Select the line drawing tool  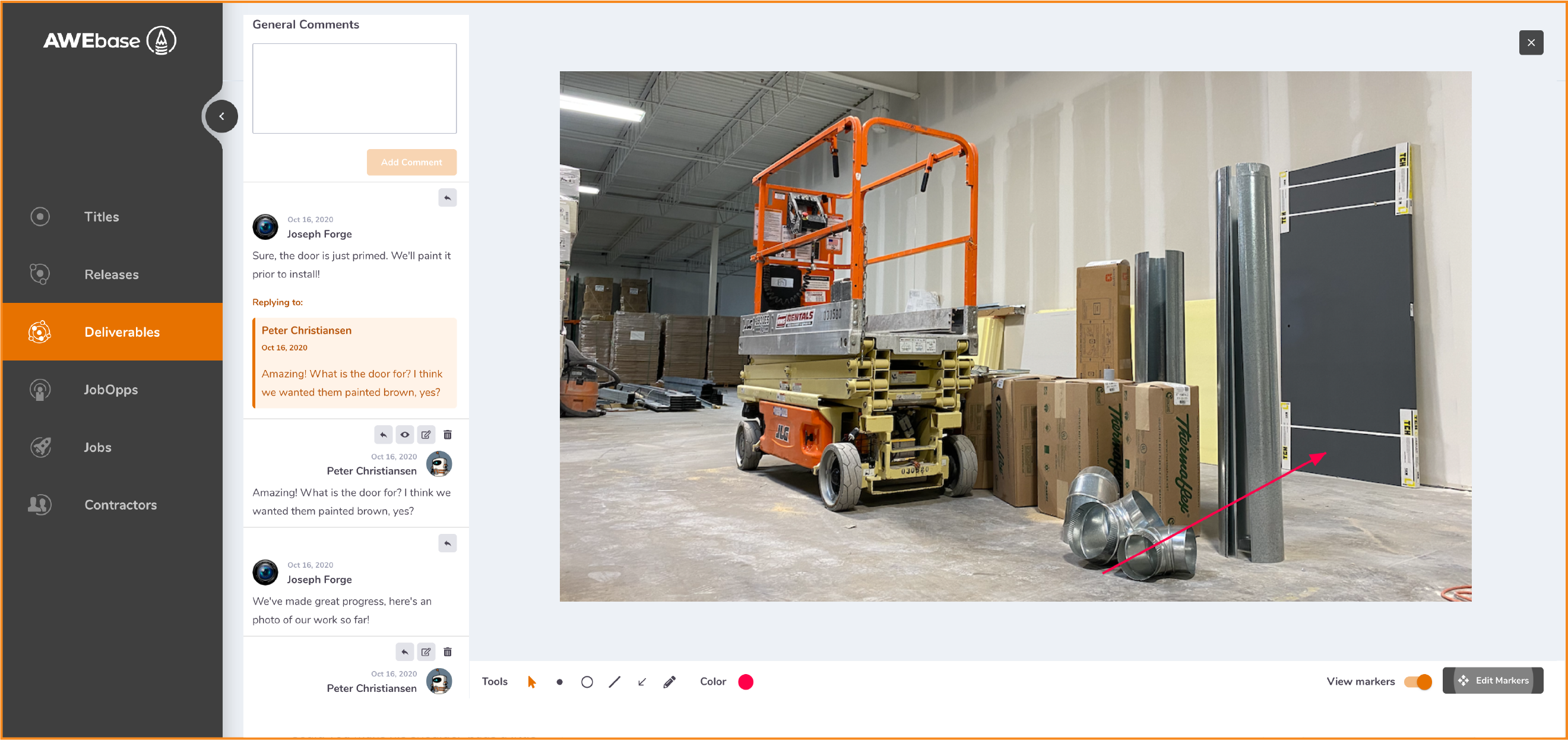tap(614, 682)
